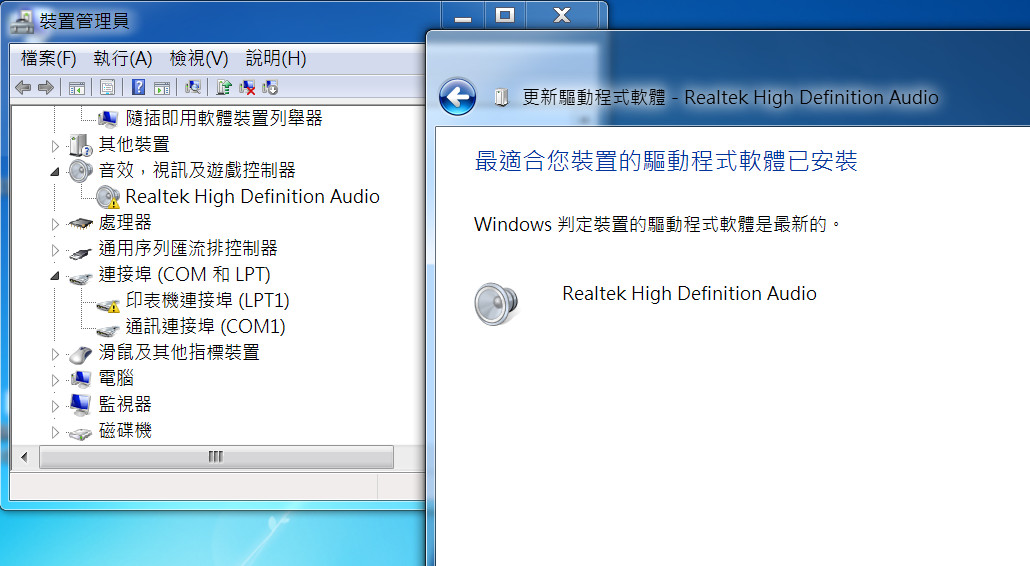Expand the 滑鼠及其他指標裝置 node
This screenshot has width=1030, height=566.
click(55, 354)
